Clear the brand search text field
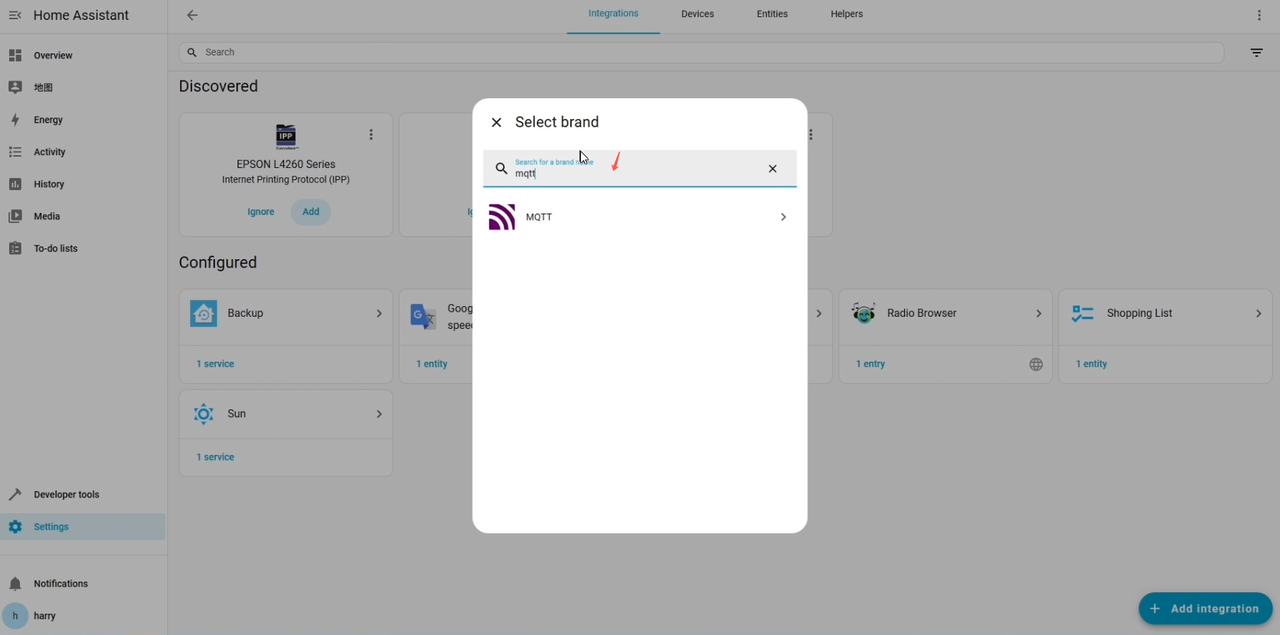The height and width of the screenshot is (635, 1280). [x=772, y=169]
